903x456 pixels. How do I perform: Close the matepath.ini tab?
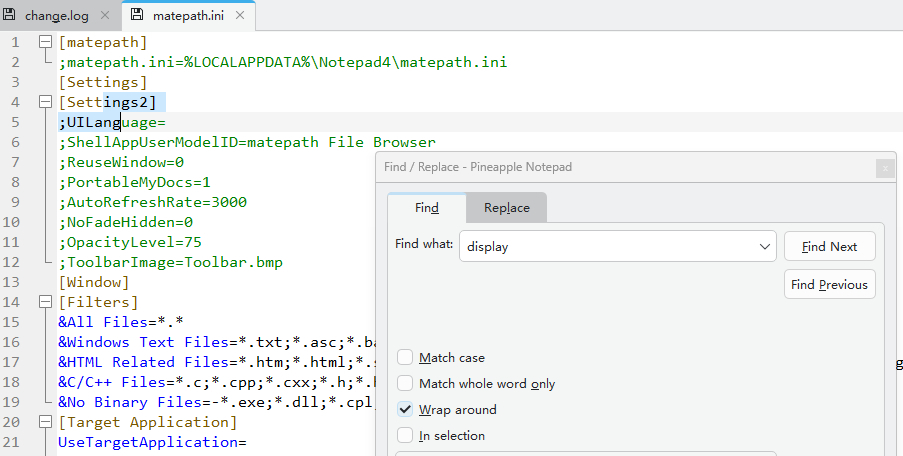click(240, 16)
